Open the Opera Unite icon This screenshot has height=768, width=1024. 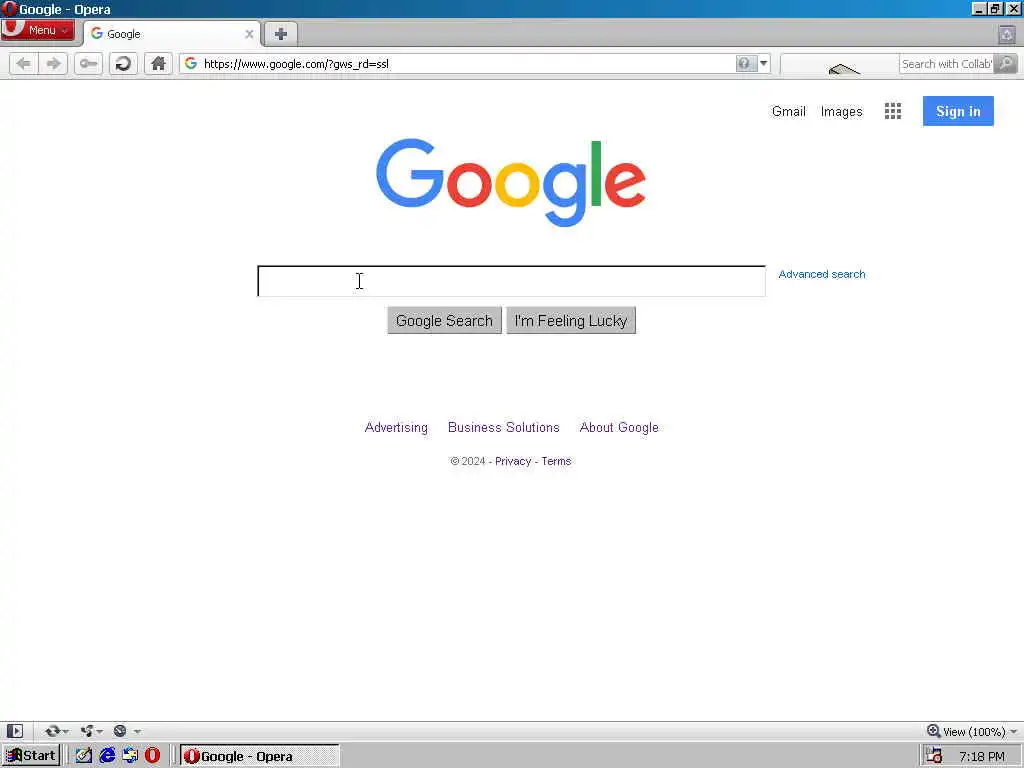click(87, 731)
